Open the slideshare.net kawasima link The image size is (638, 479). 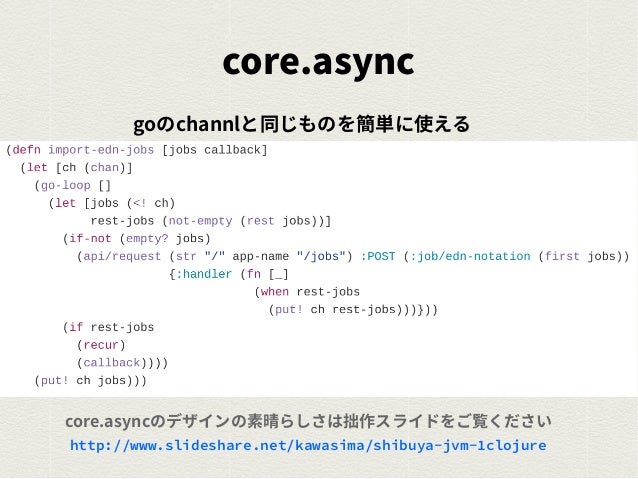308,445
